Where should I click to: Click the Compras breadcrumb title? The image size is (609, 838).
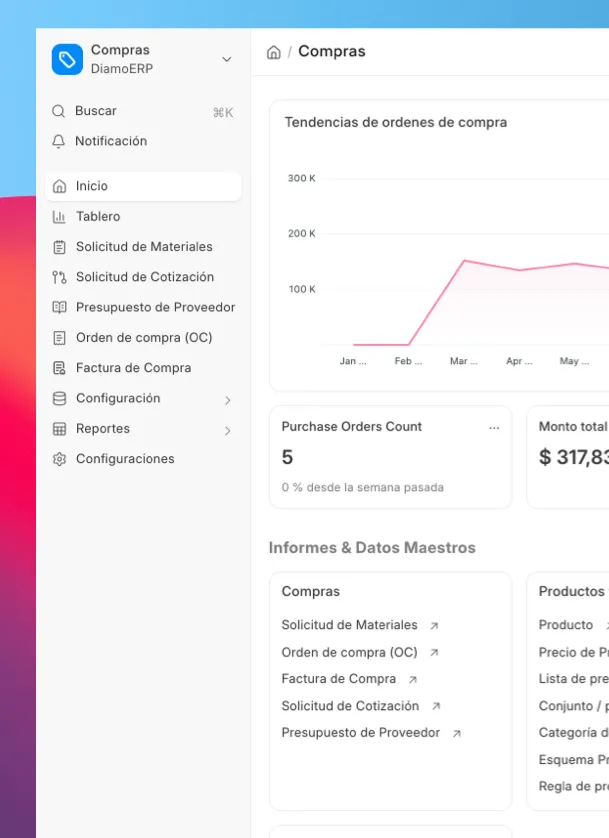point(332,51)
